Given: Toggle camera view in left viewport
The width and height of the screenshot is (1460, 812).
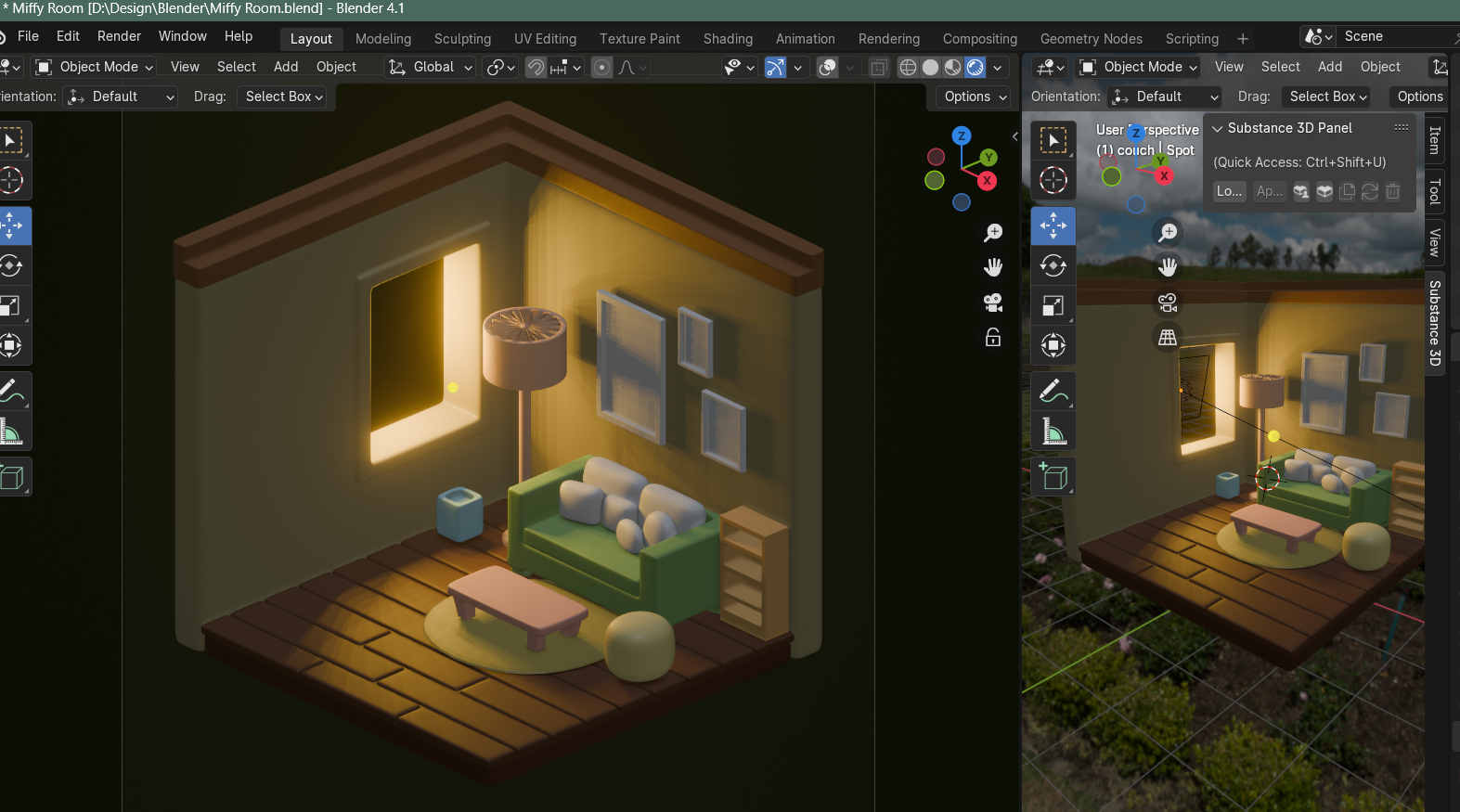Looking at the screenshot, I should (x=993, y=303).
